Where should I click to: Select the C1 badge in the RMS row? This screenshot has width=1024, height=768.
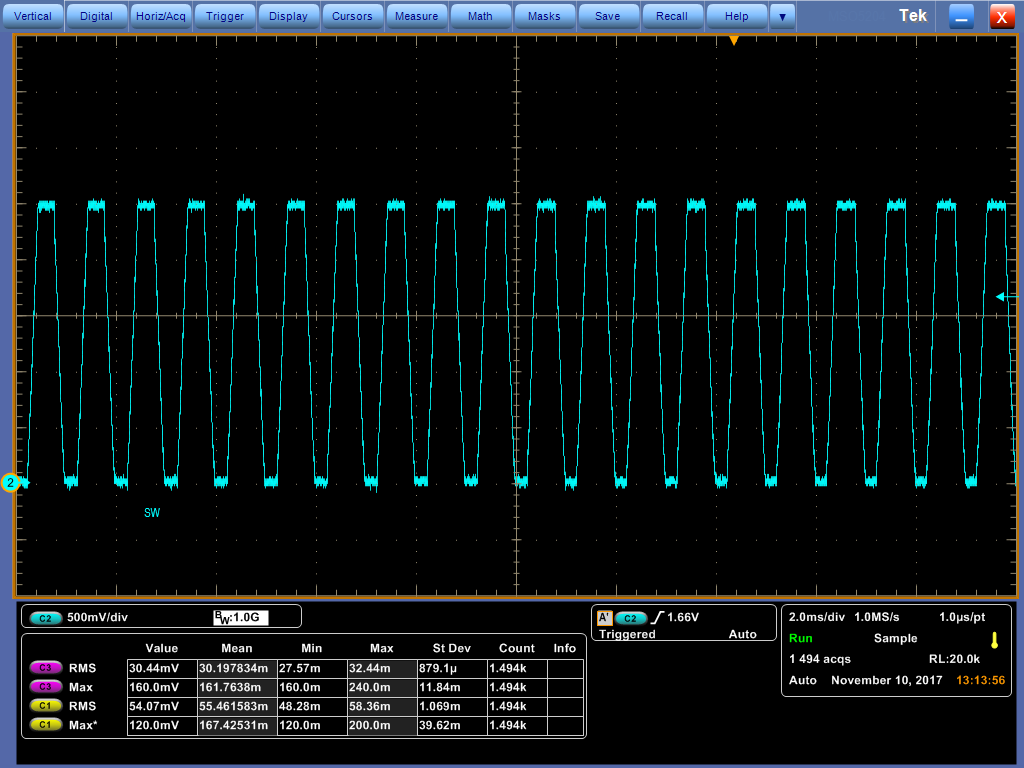tap(45, 706)
